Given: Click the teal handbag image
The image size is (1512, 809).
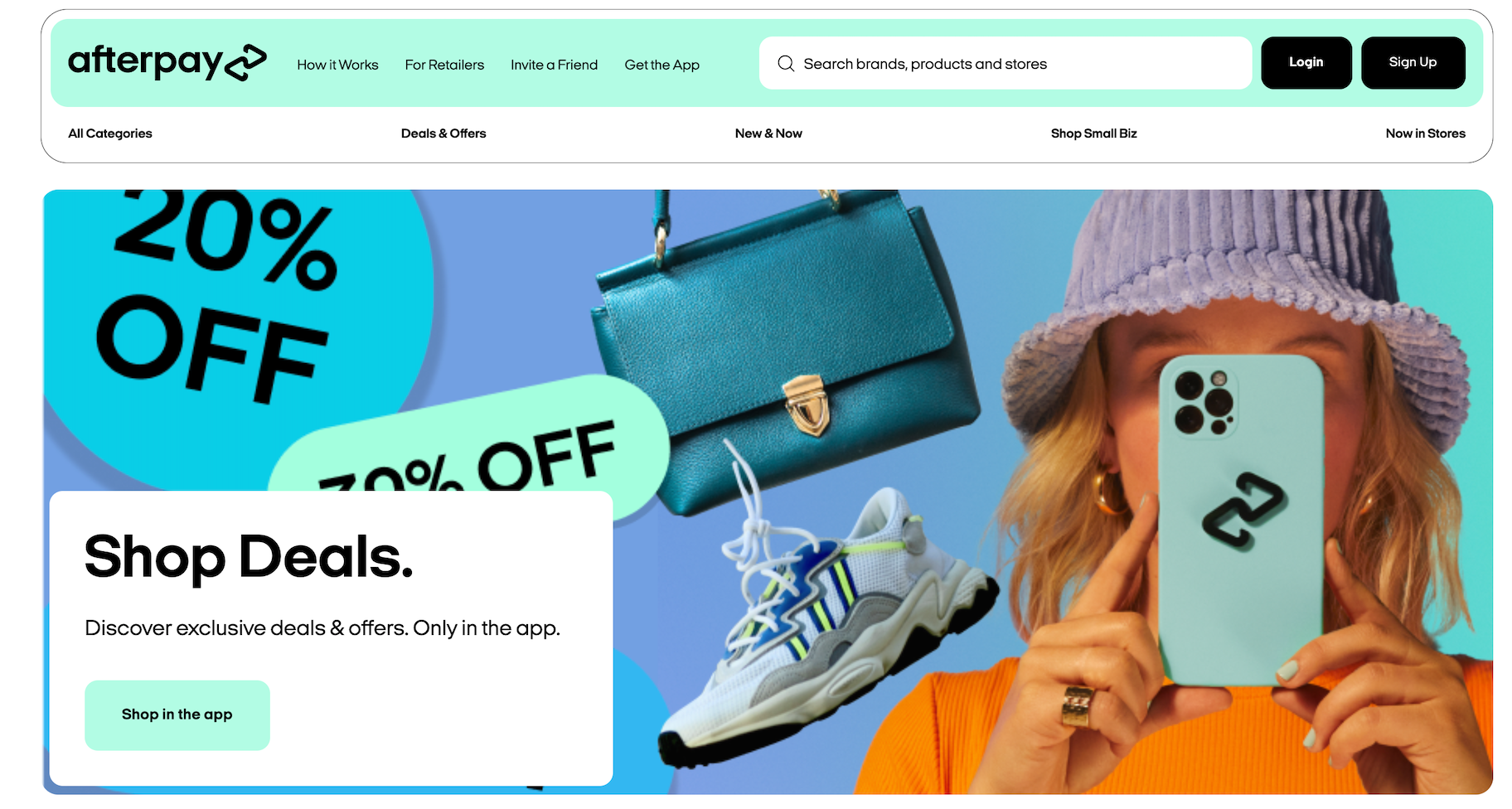Looking at the screenshot, I should [x=783, y=348].
